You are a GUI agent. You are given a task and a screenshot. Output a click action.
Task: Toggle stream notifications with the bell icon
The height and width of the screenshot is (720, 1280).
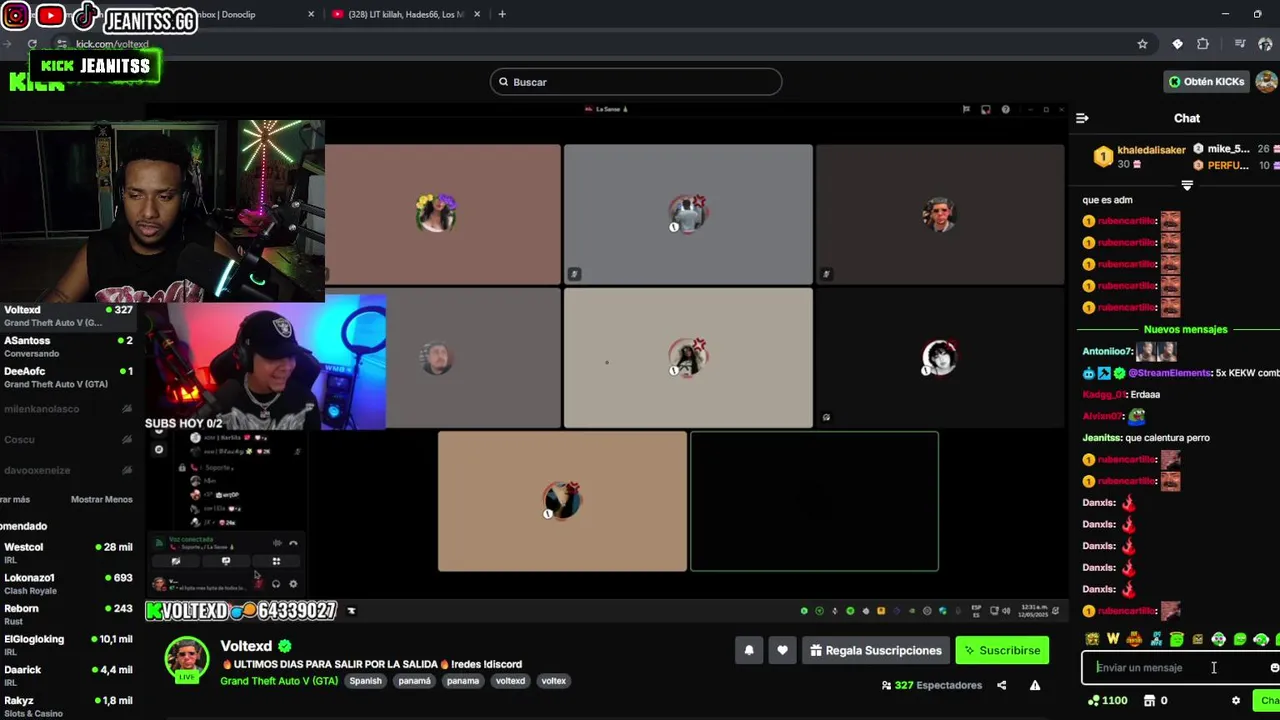coord(749,650)
